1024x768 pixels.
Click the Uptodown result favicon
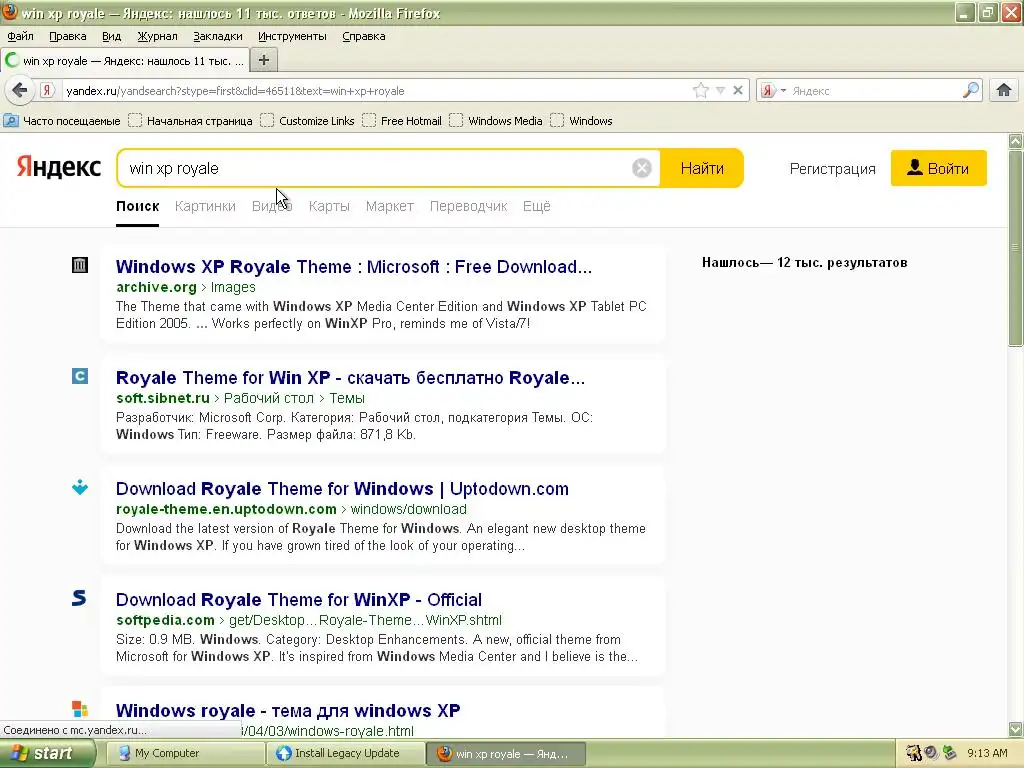(80, 487)
